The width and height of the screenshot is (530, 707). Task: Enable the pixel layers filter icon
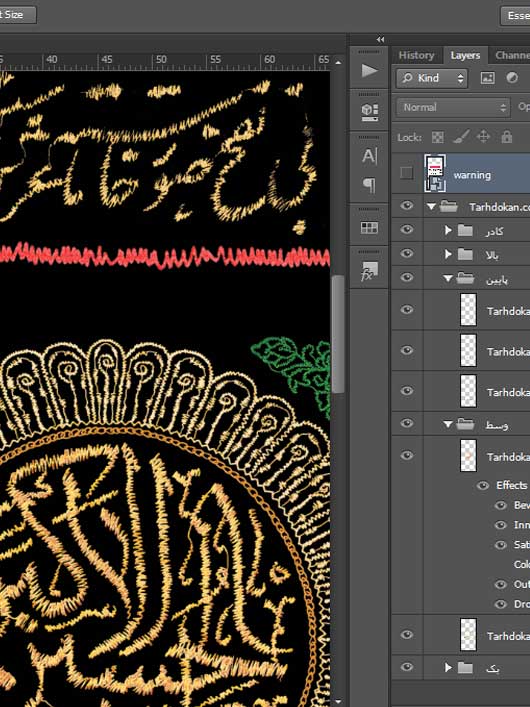pos(487,78)
